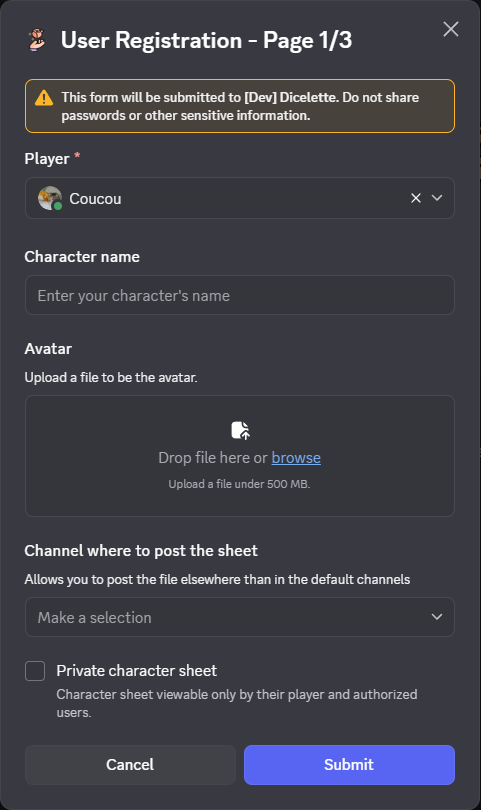Click the 'Drop file here or' text

(213, 458)
